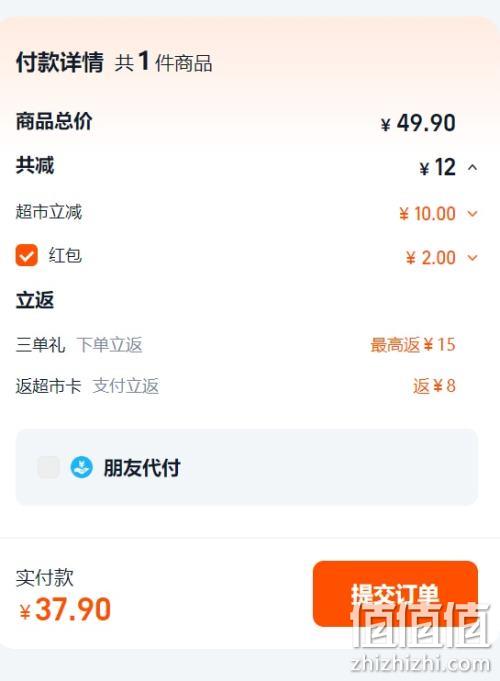Image resolution: width=500 pixels, height=681 pixels.
Task: Click the 付款详情 header title
Action: [60, 62]
